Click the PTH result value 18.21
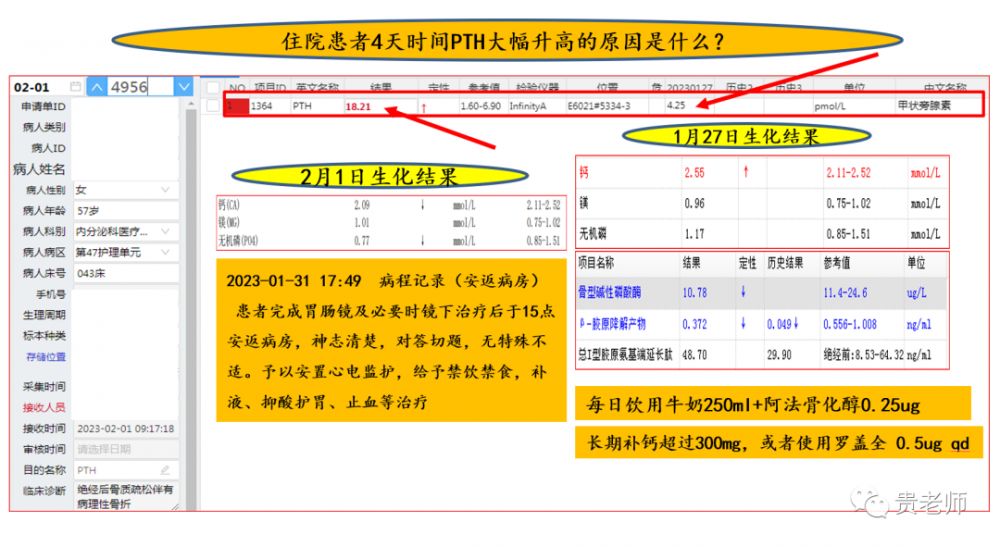This screenshot has height=547, width=1000. (x=358, y=104)
